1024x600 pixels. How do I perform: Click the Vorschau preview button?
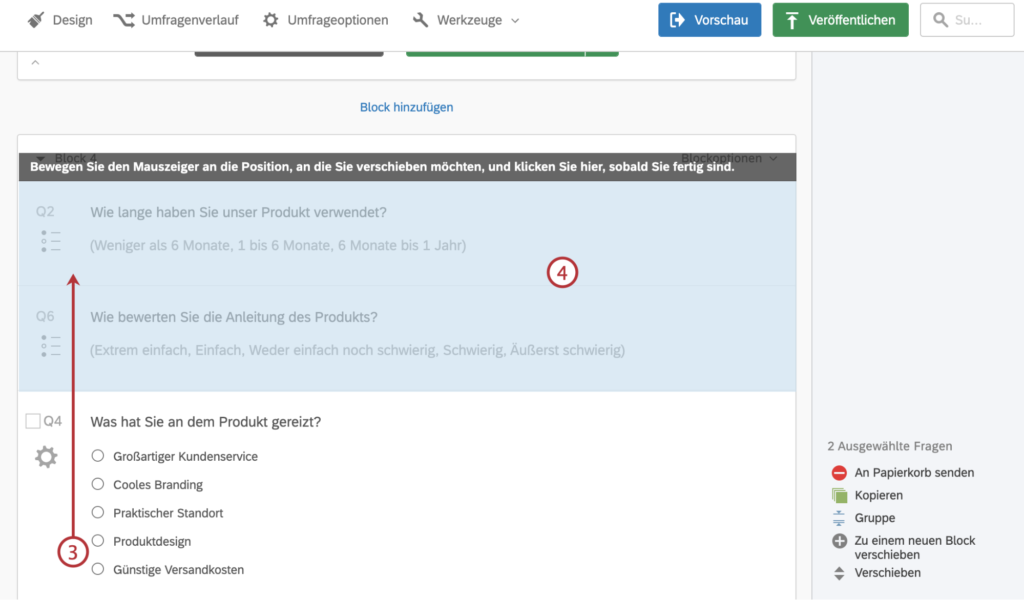tap(709, 20)
